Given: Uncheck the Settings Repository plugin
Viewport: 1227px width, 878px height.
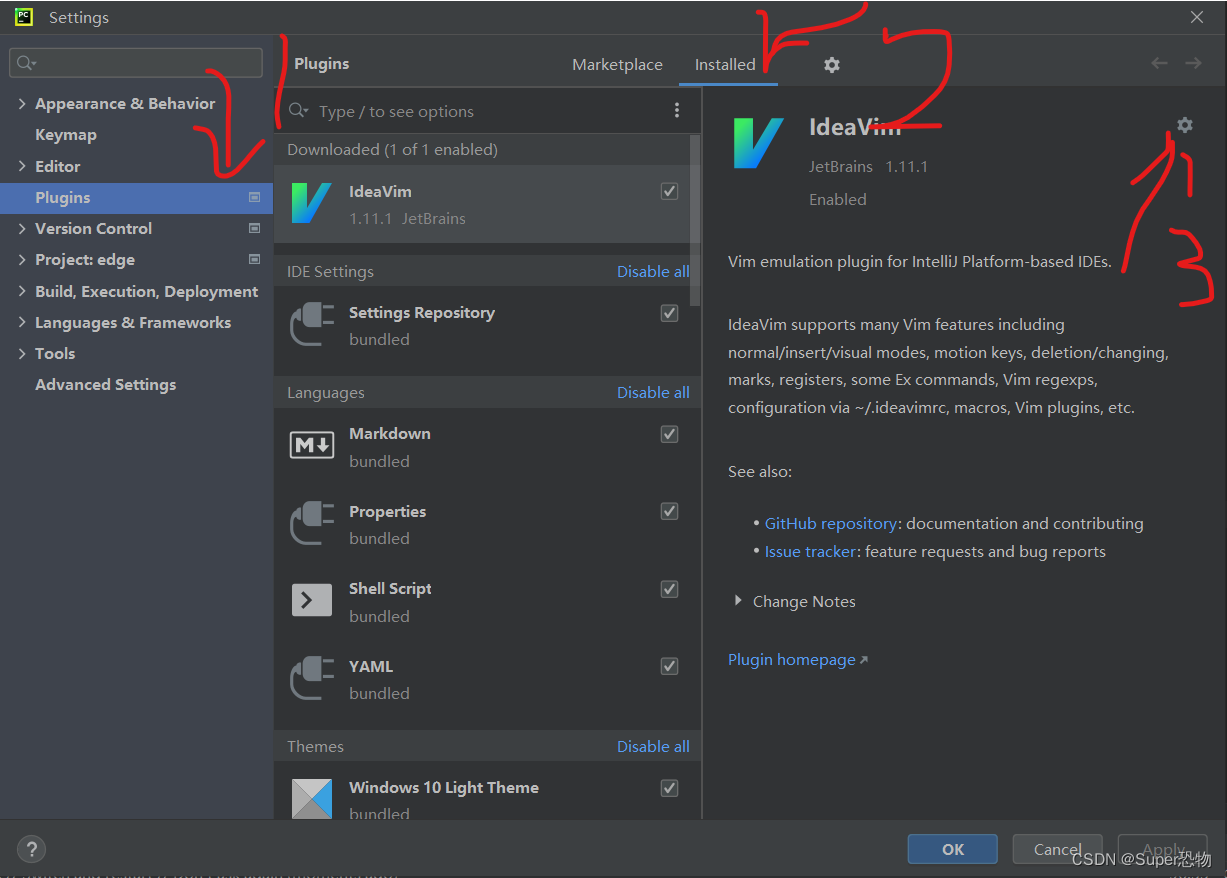Looking at the screenshot, I should pyautogui.click(x=669, y=313).
